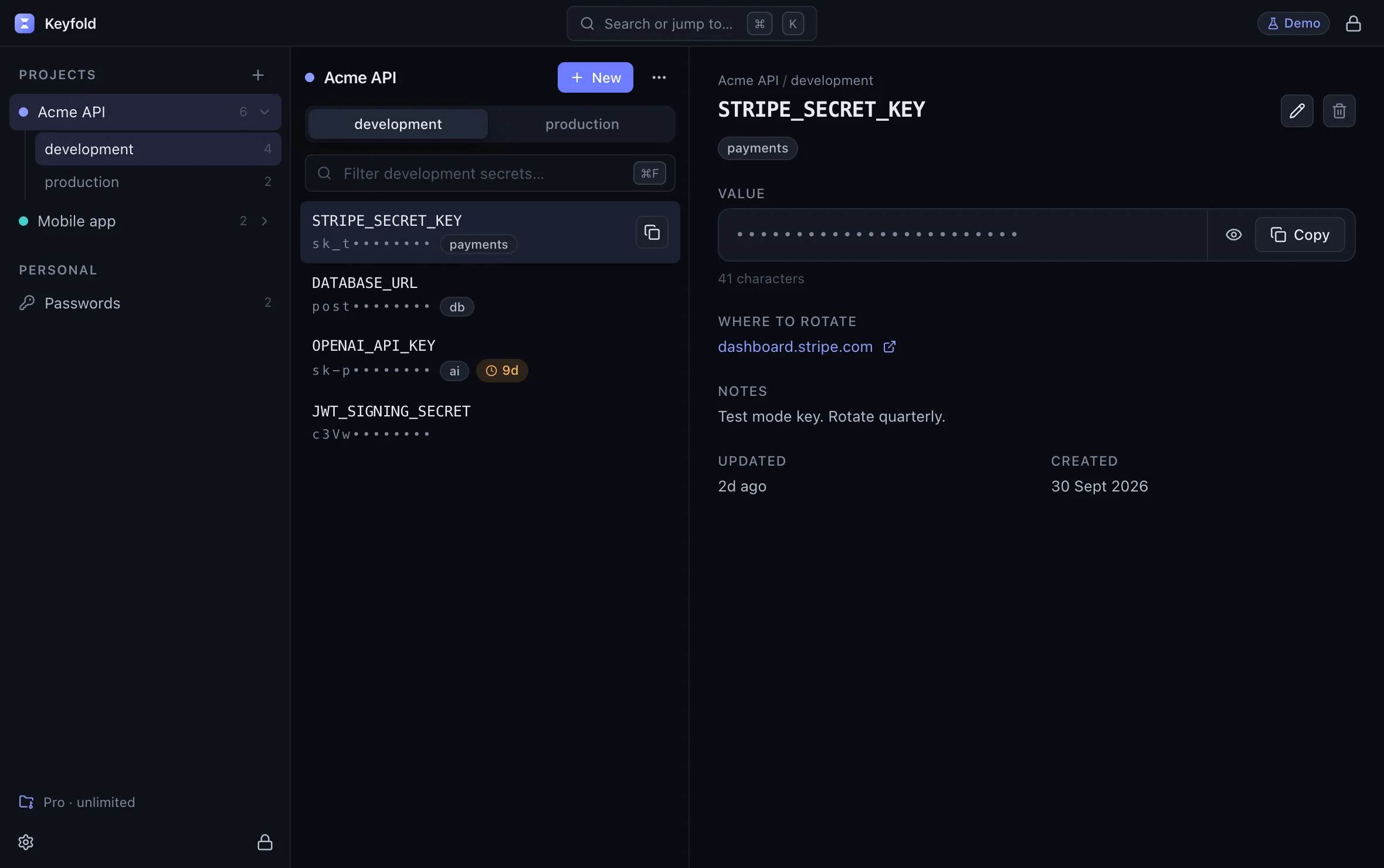Click the payments tag in detail panel
The image size is (1384, 868).
click(x=758, y=148)
